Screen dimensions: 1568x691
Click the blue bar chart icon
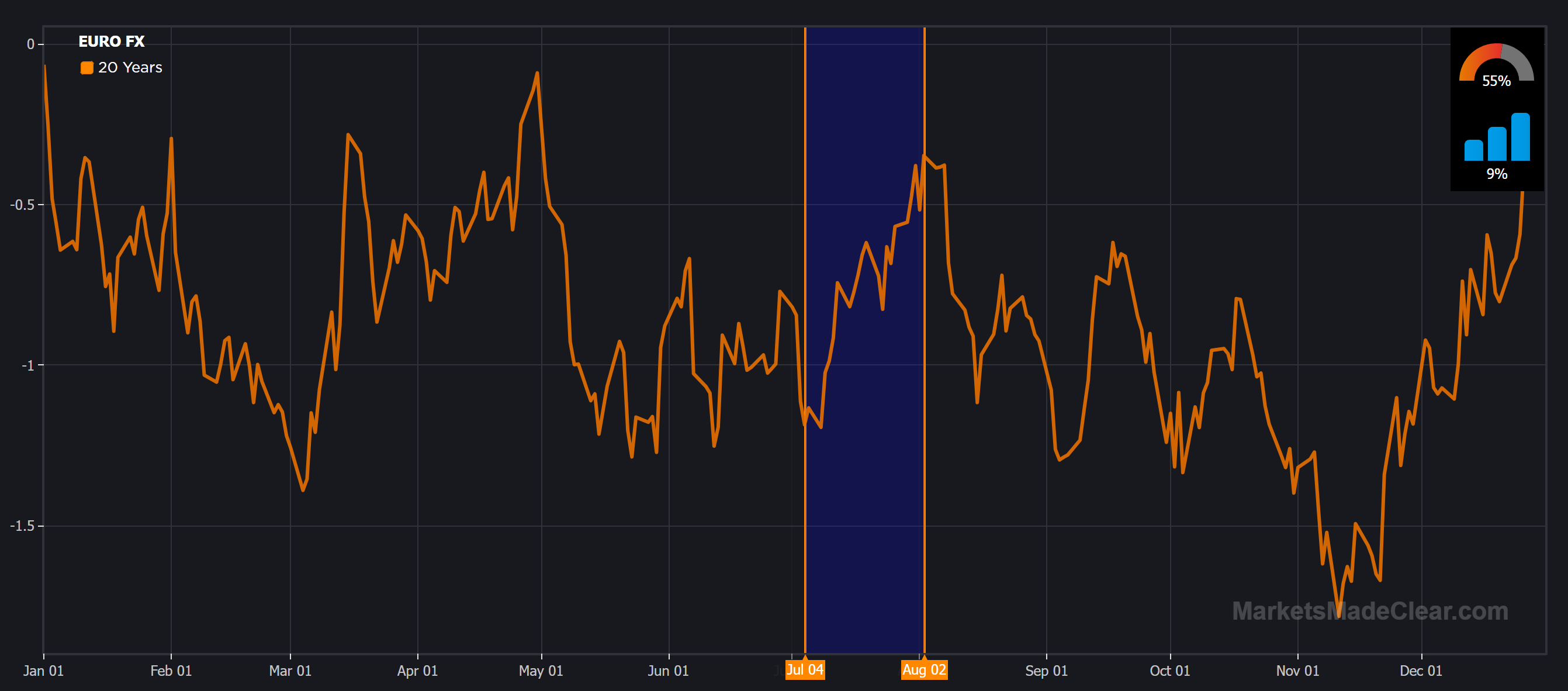[x=1497, y=137]
